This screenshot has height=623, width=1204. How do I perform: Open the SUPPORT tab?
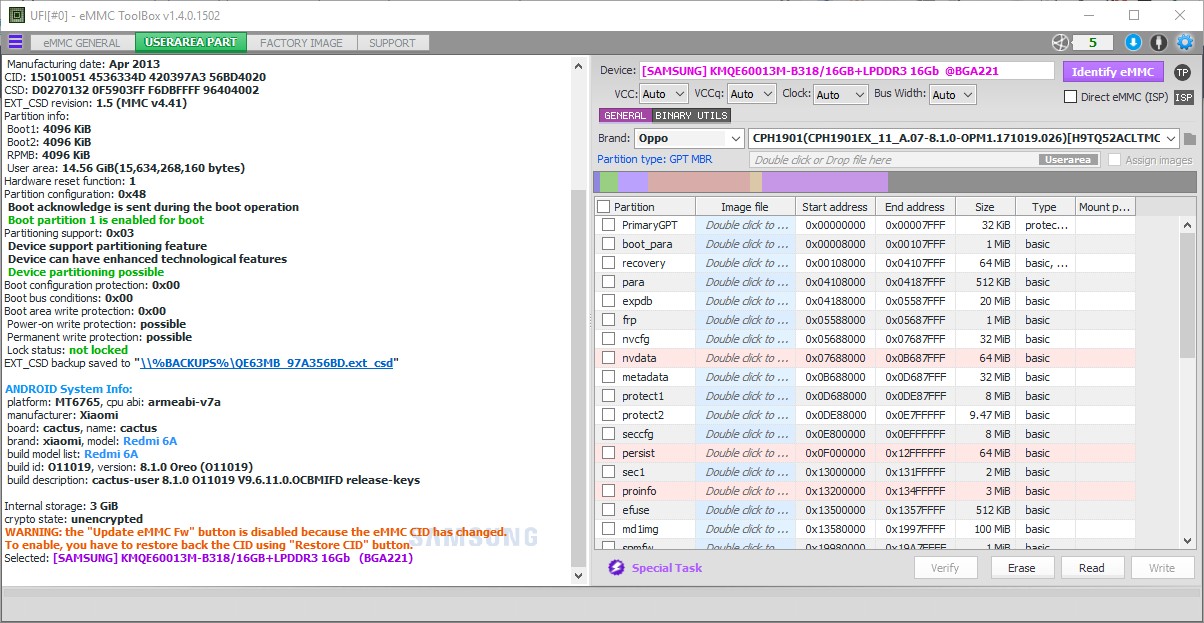click(x=392, y=43)
